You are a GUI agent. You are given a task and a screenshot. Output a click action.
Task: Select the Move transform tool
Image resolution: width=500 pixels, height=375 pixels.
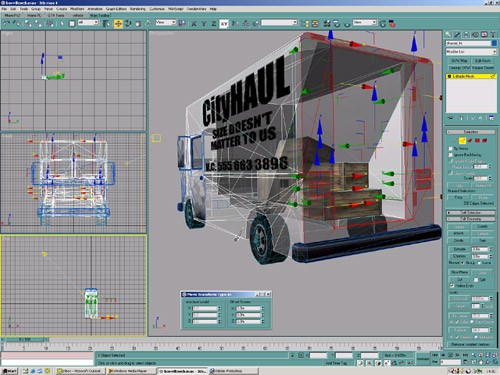coord(118,23)
